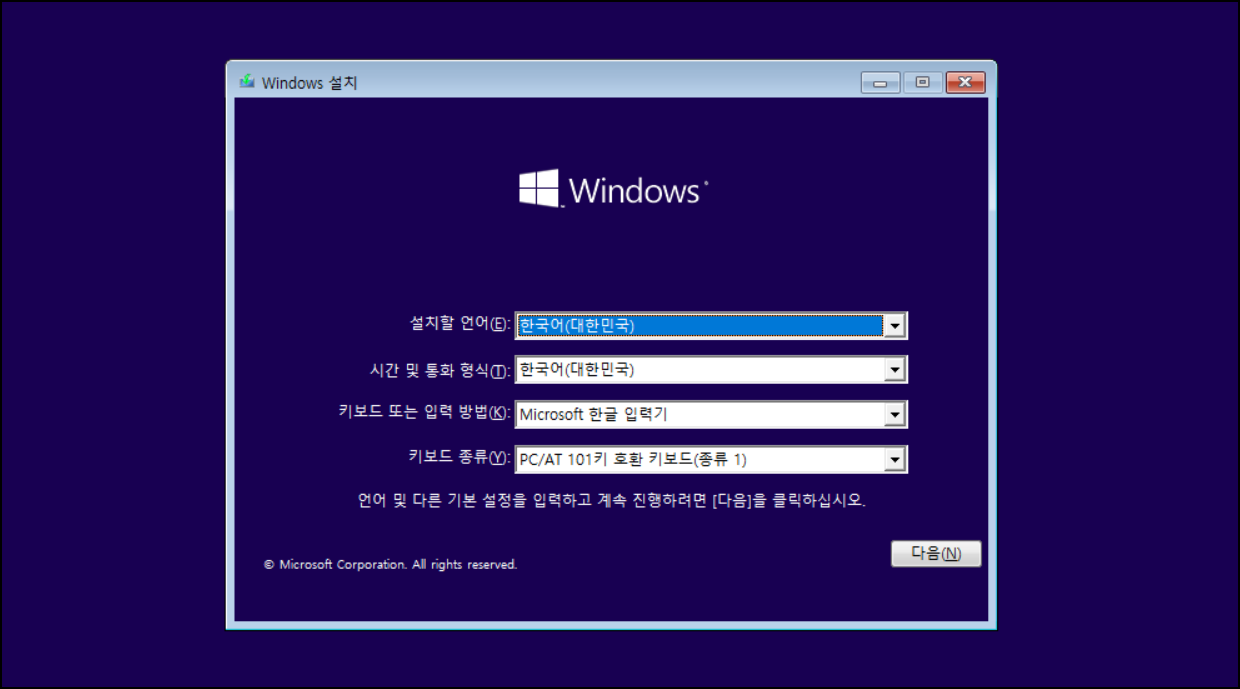Click the 키보드 종류(Y) label
The height and width of the screenshot is (689, 1240).
[x=460, y=459]
